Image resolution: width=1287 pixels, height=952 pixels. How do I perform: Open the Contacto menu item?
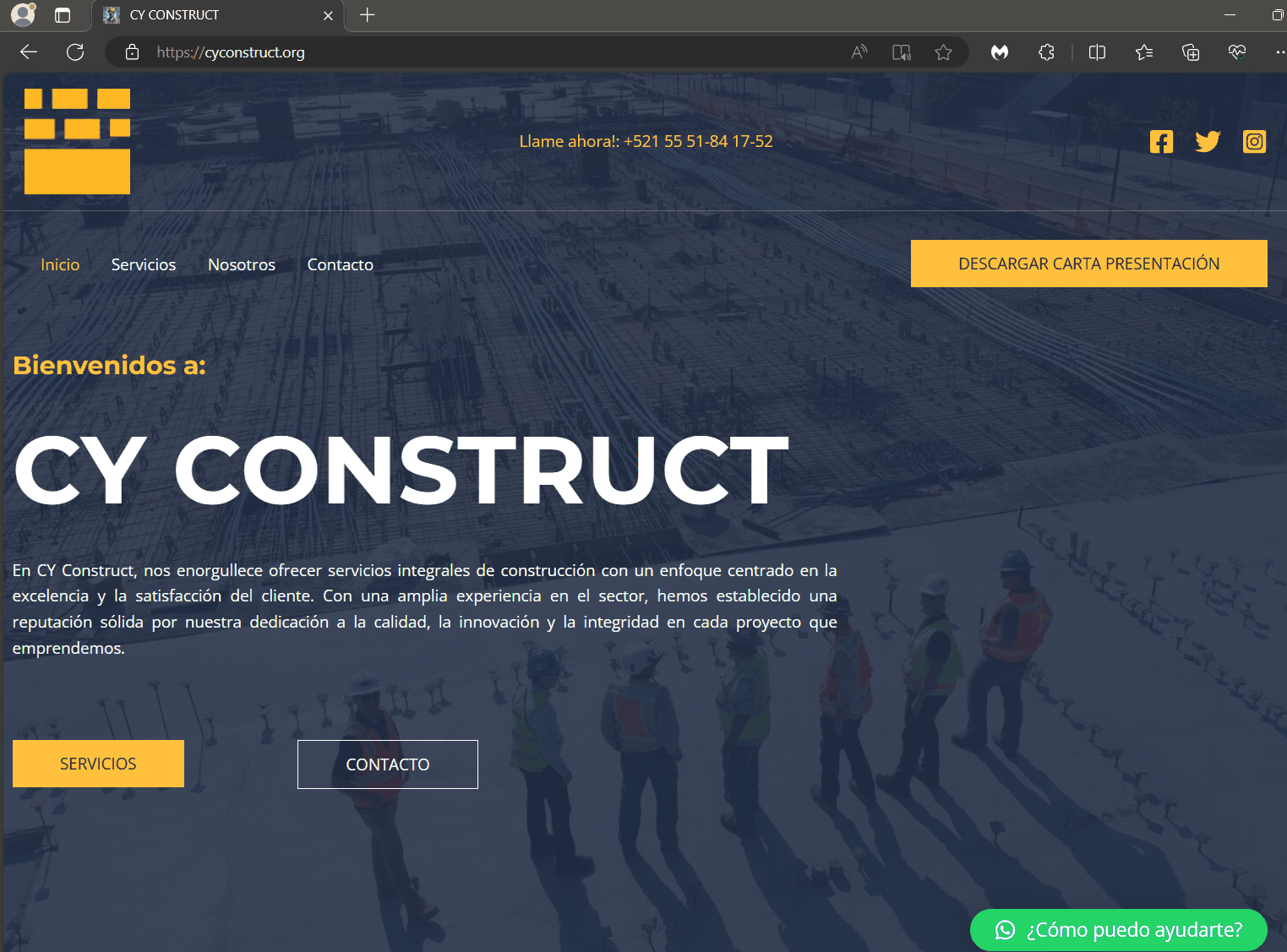(x=340, y=264)
